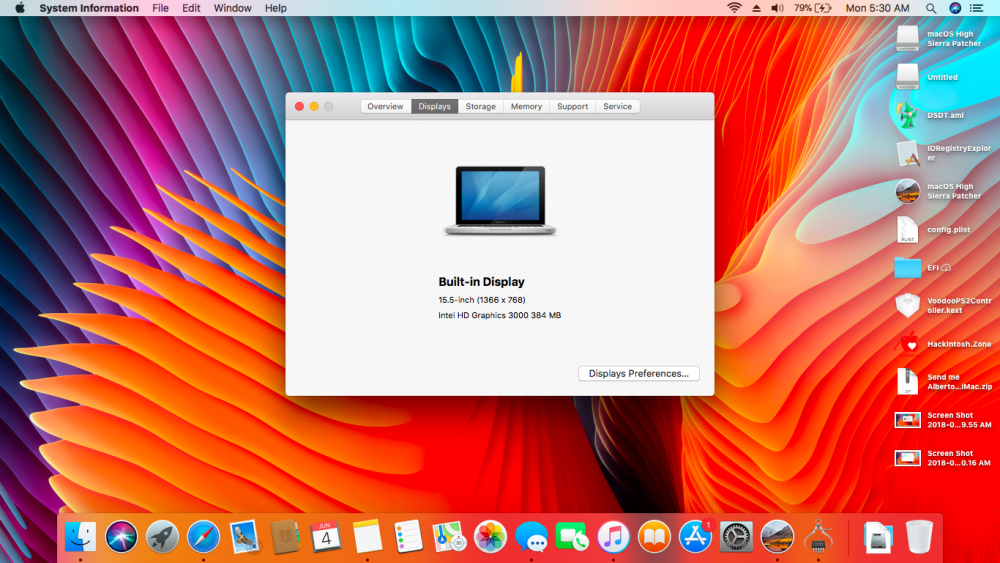Open the clock showing Mon 5:30 AM
The height and width of the screenshot is (563, 1000).
click(x=877, y=8)
